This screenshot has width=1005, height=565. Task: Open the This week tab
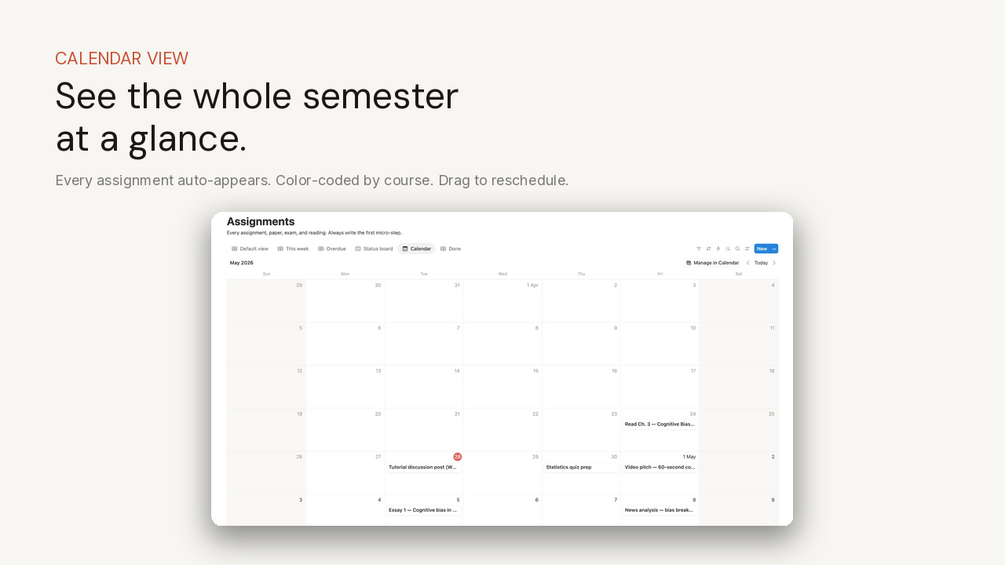(293, 249)
